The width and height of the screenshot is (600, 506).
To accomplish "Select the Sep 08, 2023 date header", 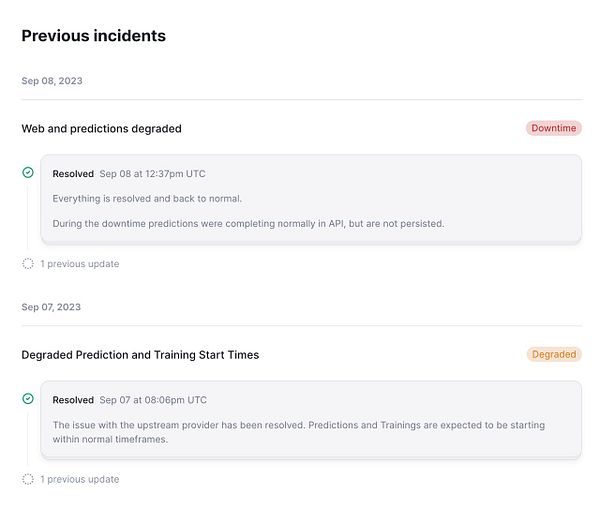I will click(52, 81).
